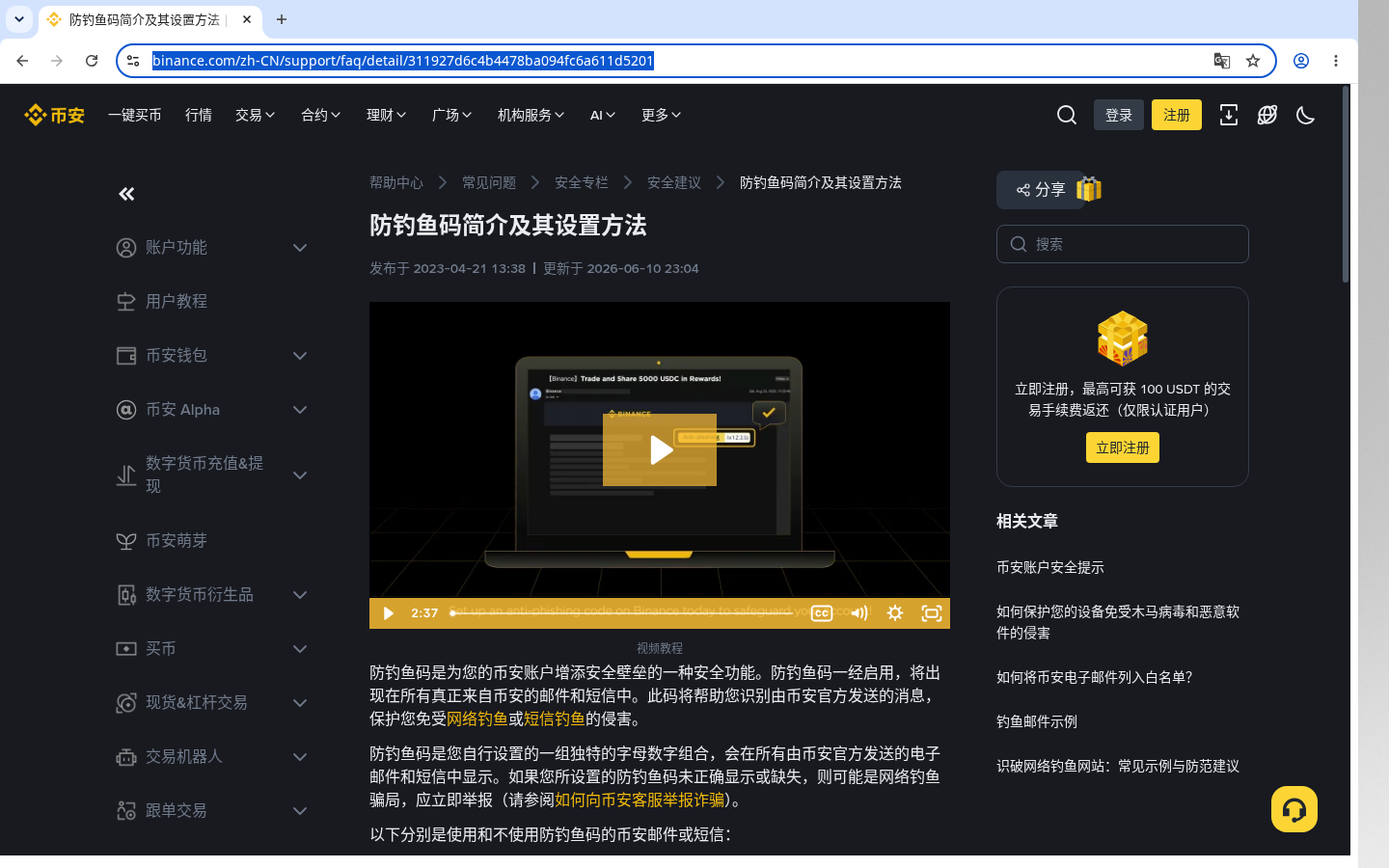Open 币安萌芽 in sidebar
Image resolution: width=1389 pixels, height=868 pixels.
[177, 541]
